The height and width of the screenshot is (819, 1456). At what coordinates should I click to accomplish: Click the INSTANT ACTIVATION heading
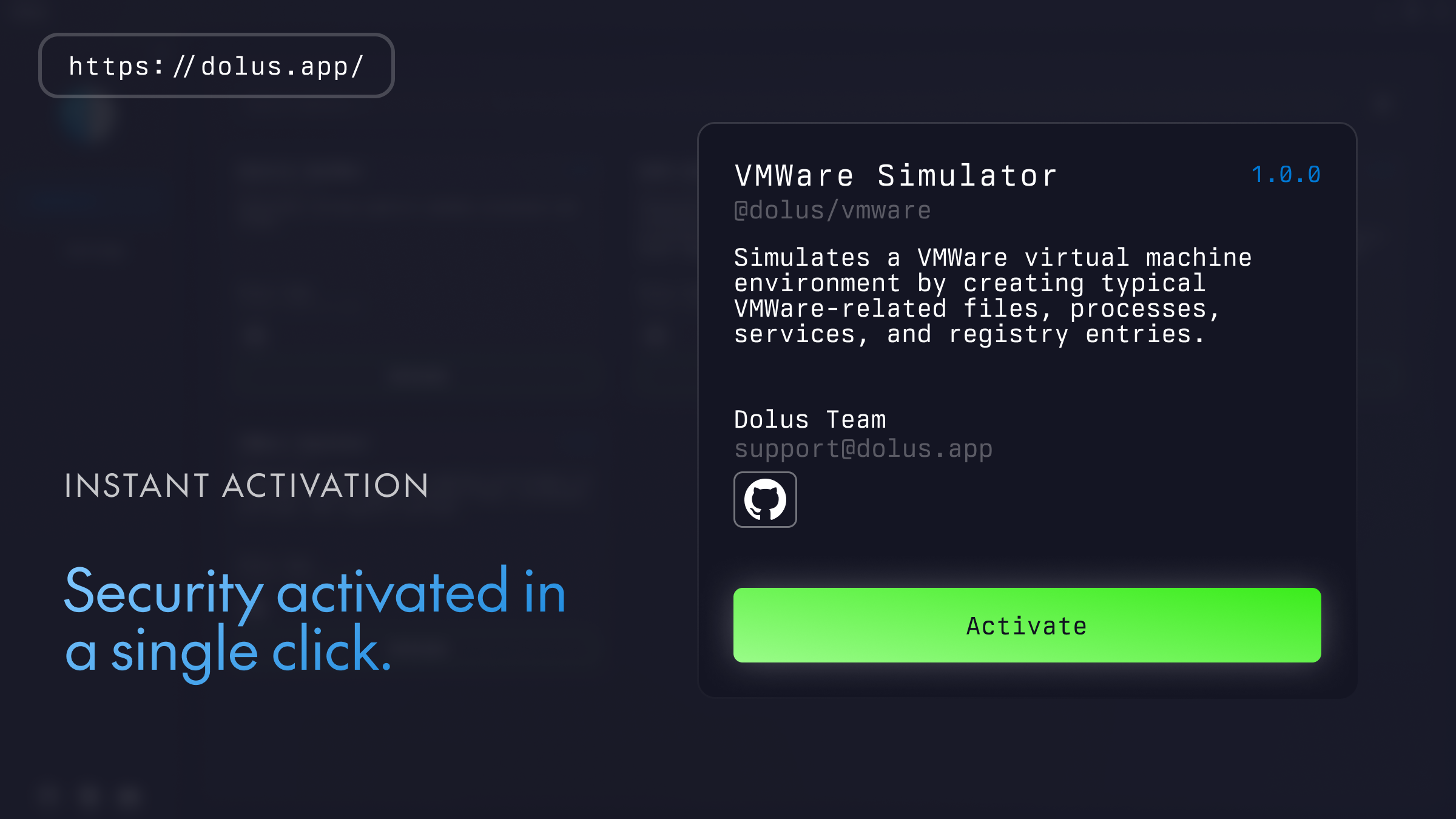coord(247,486)
